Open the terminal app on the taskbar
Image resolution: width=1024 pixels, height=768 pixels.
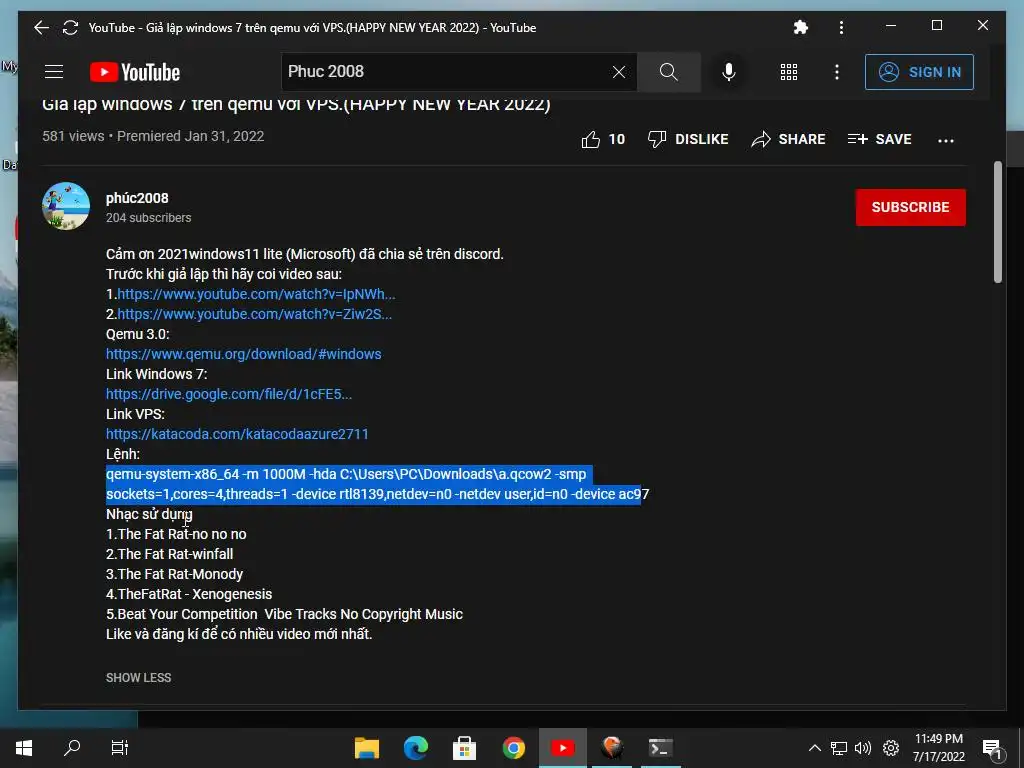pos(660,748)
